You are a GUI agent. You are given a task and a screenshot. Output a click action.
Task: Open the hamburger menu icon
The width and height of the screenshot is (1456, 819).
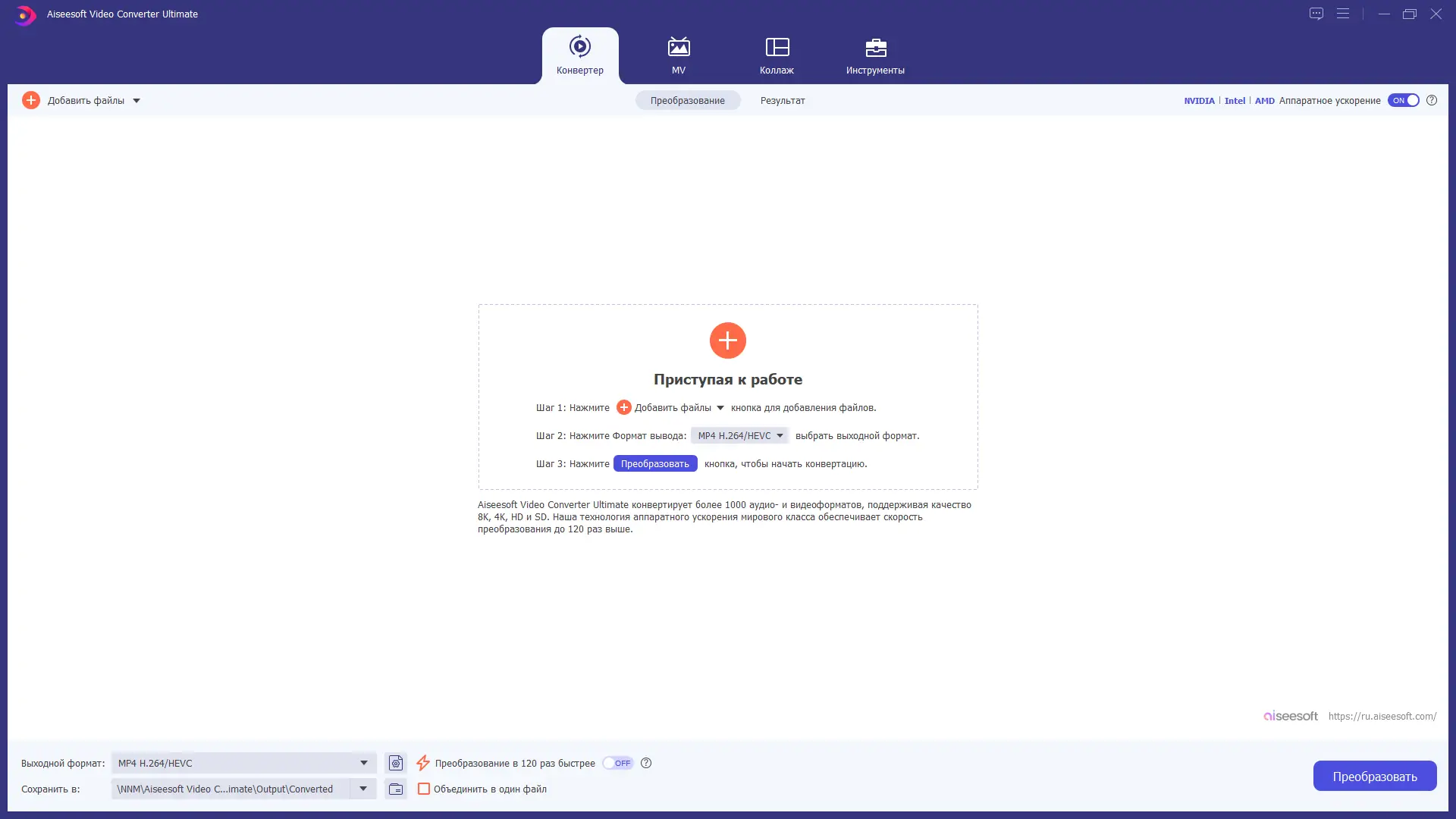point(1343,14)
